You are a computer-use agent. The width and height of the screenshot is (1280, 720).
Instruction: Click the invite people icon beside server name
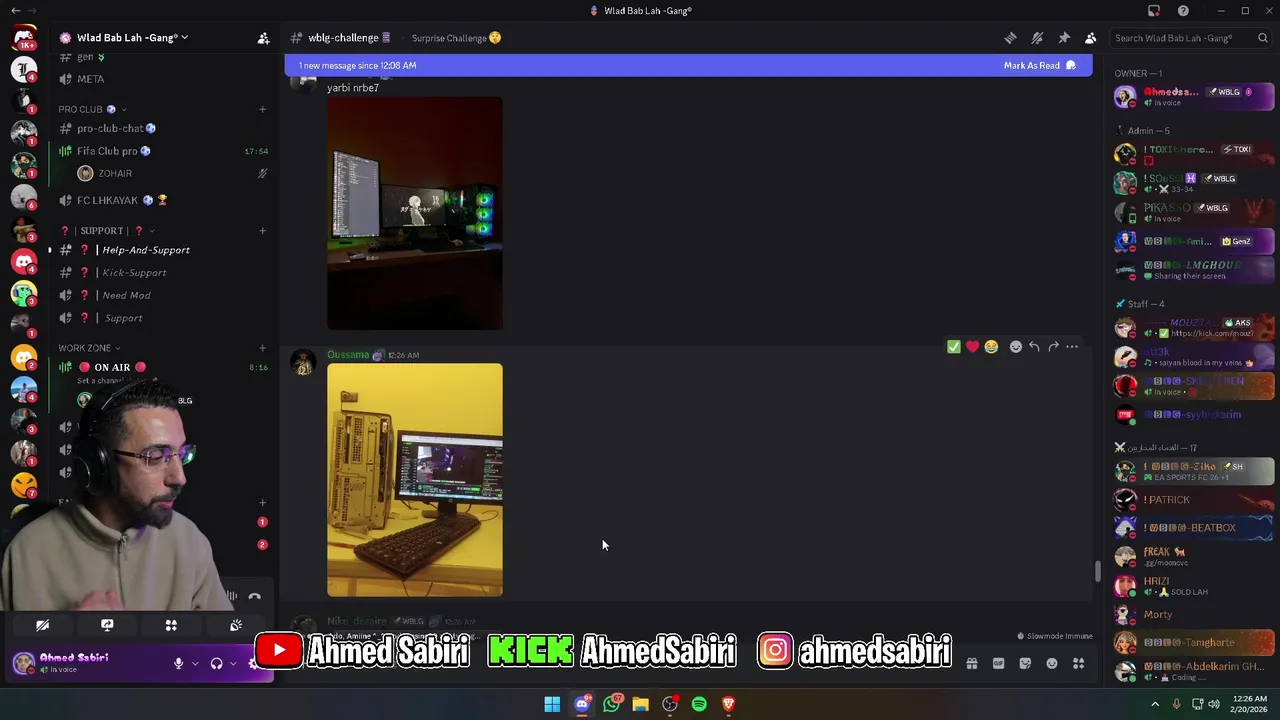coord(263,38)
